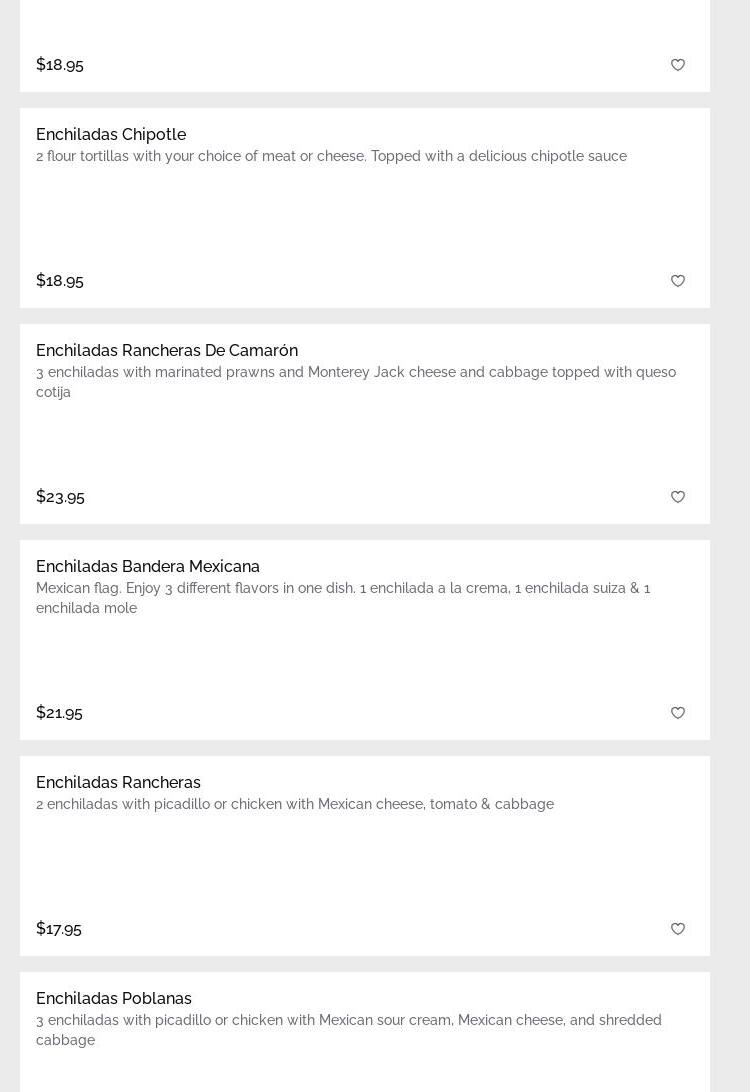750x1092 pixels.
Task: Click the tomato & cabbage description line
Action: (x=295, y=804)
